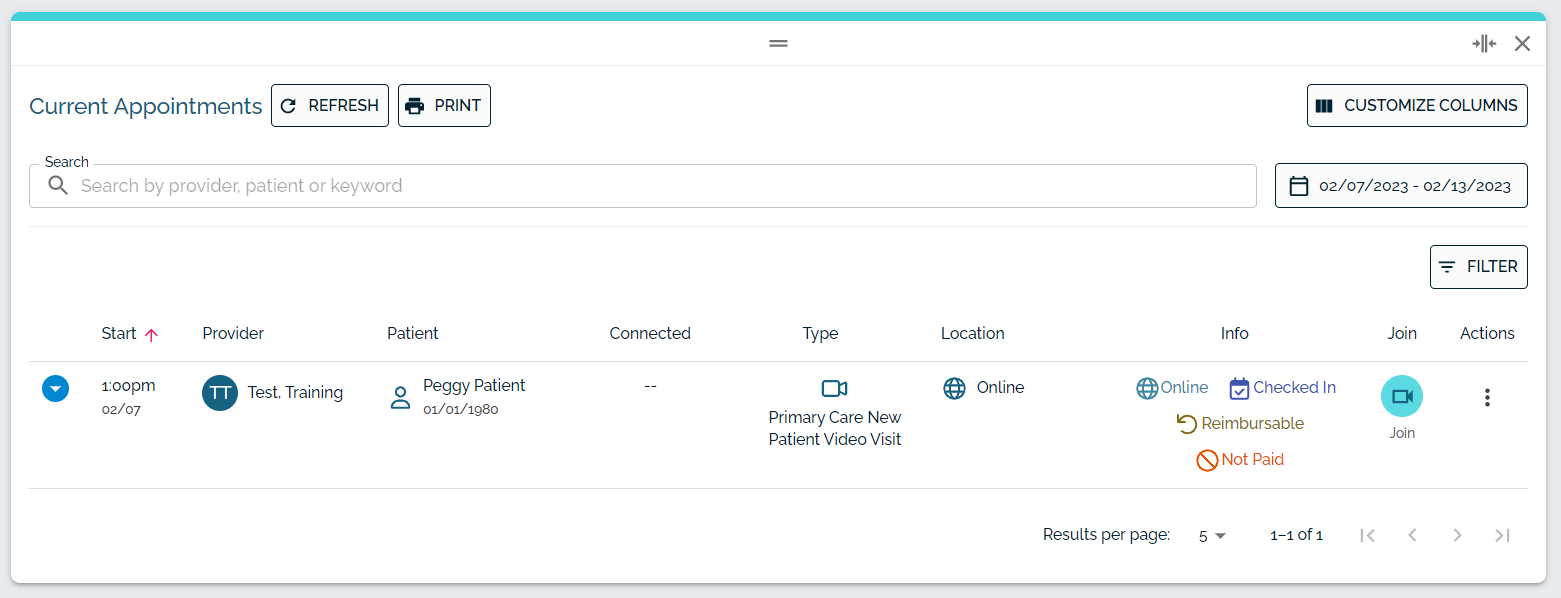Click the video visit type icon
This screenshot has width=1561, height=598.
pos(834,388)
